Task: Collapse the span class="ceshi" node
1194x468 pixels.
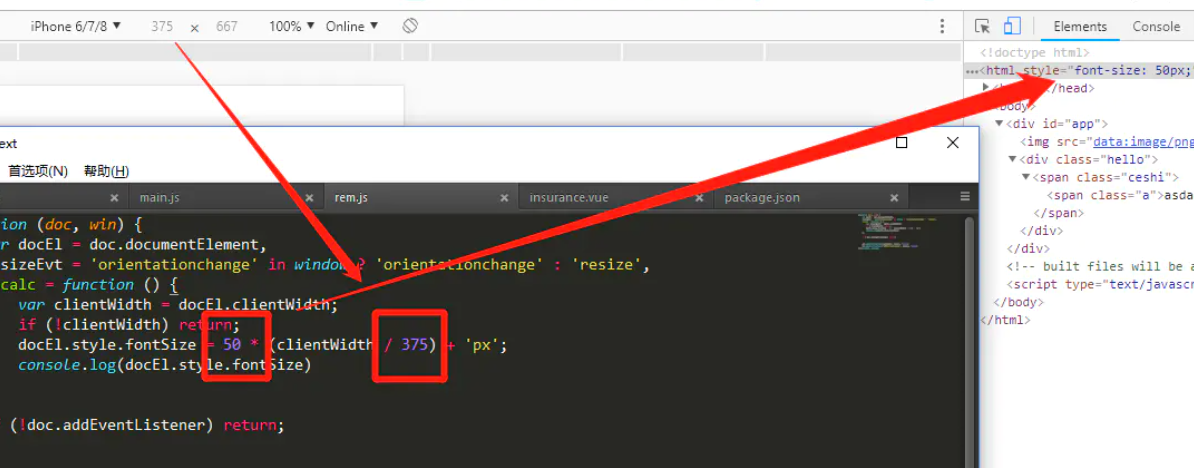Action: coord(1026,177)
